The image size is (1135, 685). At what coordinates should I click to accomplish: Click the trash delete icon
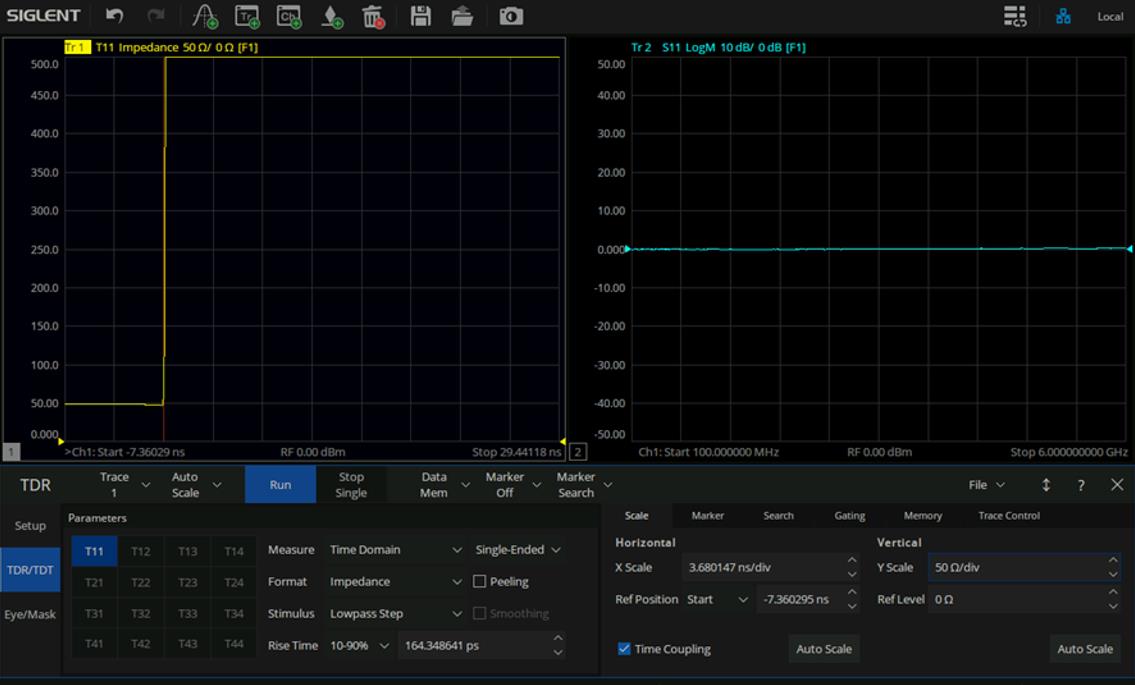372,16
